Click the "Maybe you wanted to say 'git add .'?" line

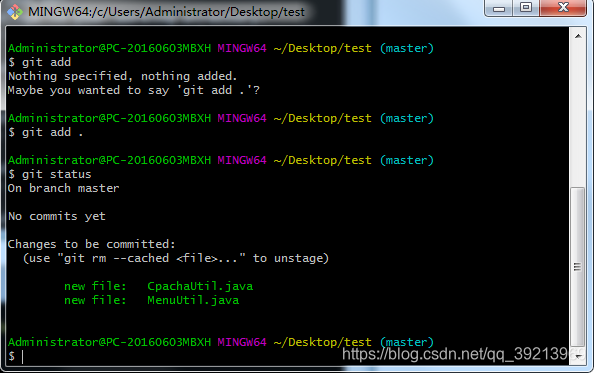(134, 90)
